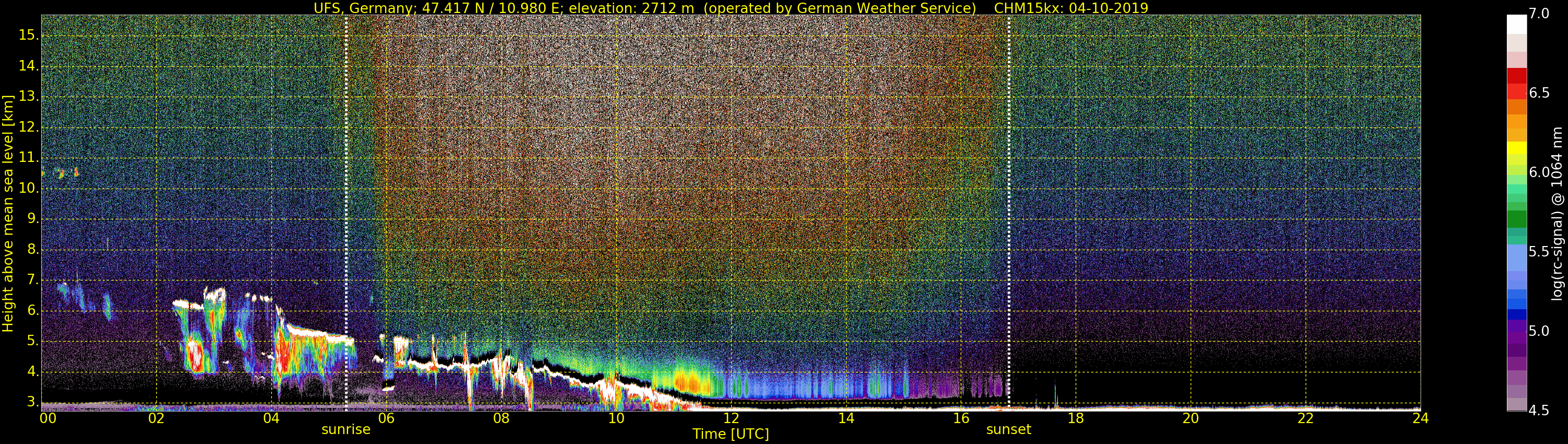Image resolution: width=1568 pixels, height=444 pixels.
Task: Click the "5.5" colorbar tick value
Action: pos(1539,251)
